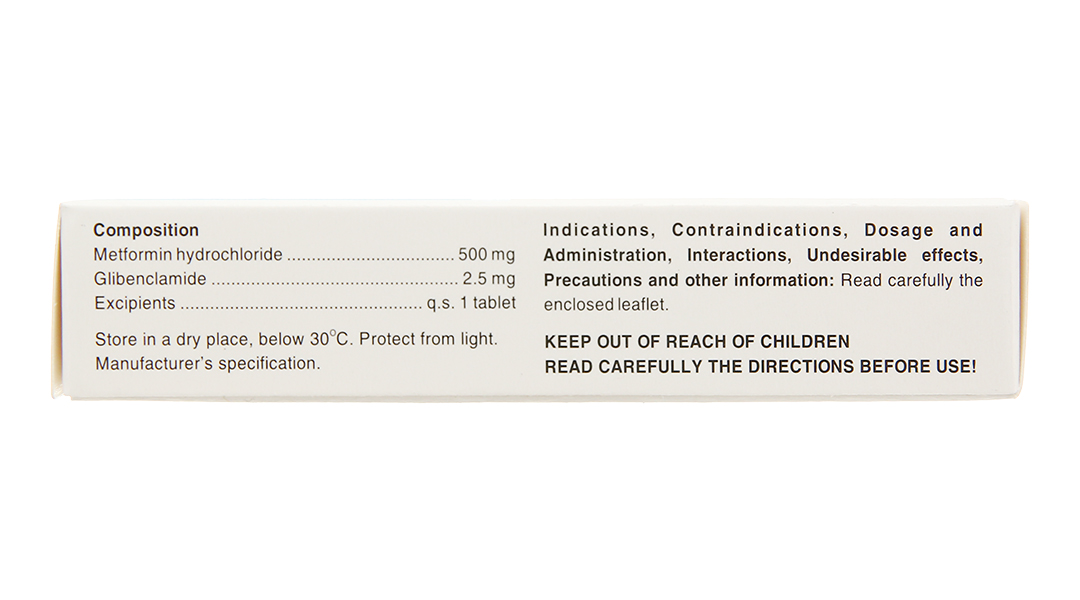
Task: Click the bold word Contraindications
Action: pyautogui.click(x=758, y=231)
